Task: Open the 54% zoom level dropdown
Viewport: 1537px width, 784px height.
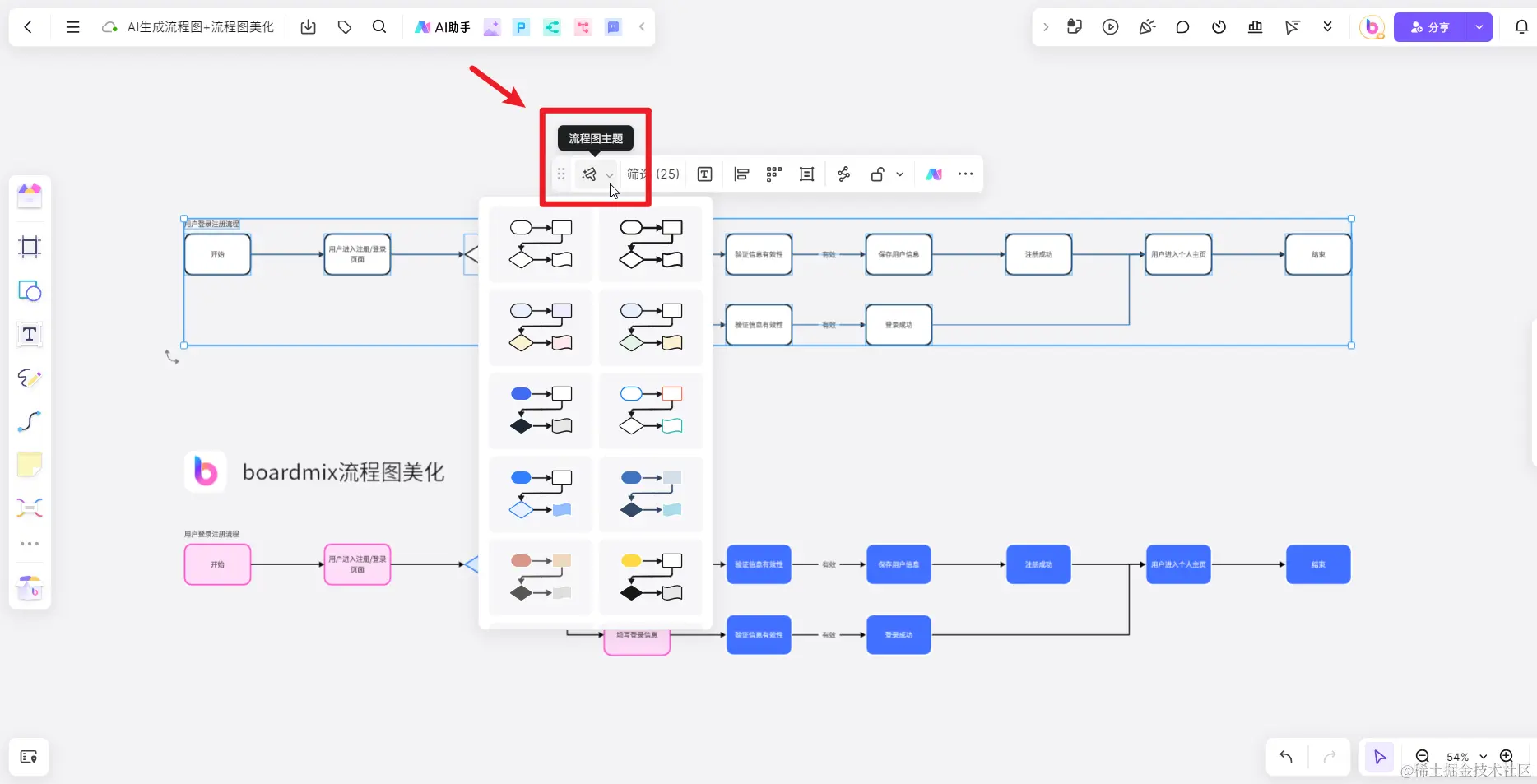Action: 1482,757
